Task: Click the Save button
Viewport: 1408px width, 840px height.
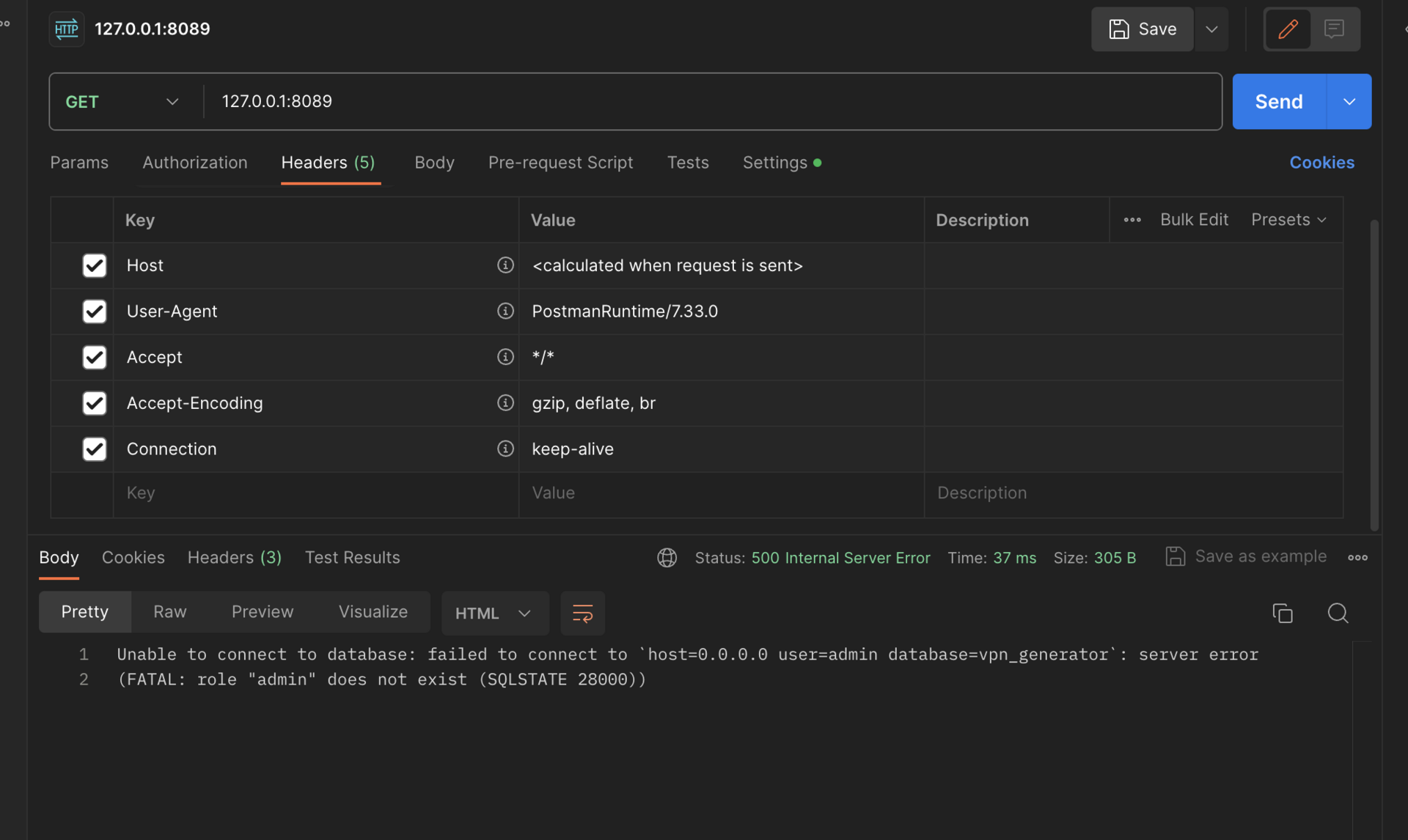Action: (1142, 29)
